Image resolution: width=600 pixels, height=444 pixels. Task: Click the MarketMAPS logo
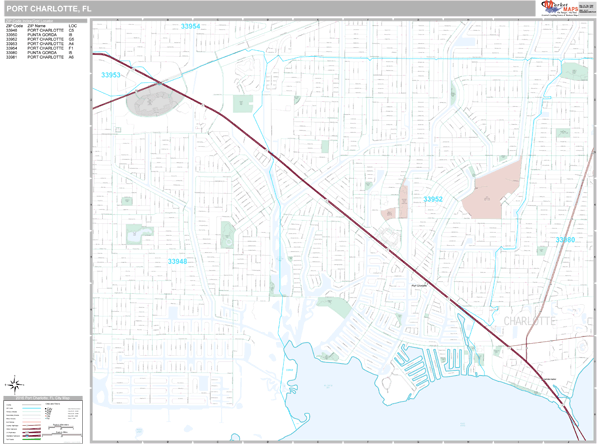coord(559,8)
